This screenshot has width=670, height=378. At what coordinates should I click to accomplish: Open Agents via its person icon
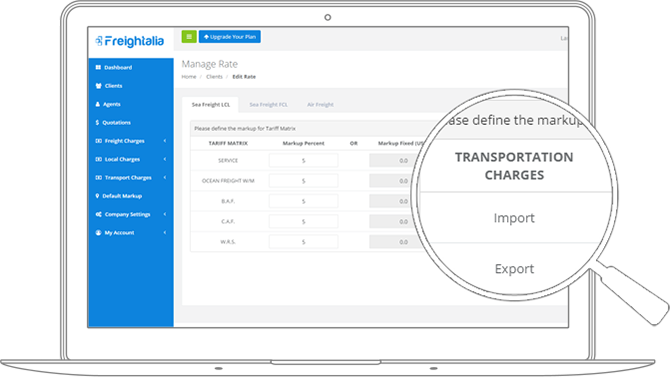click(x=97, y=104)
